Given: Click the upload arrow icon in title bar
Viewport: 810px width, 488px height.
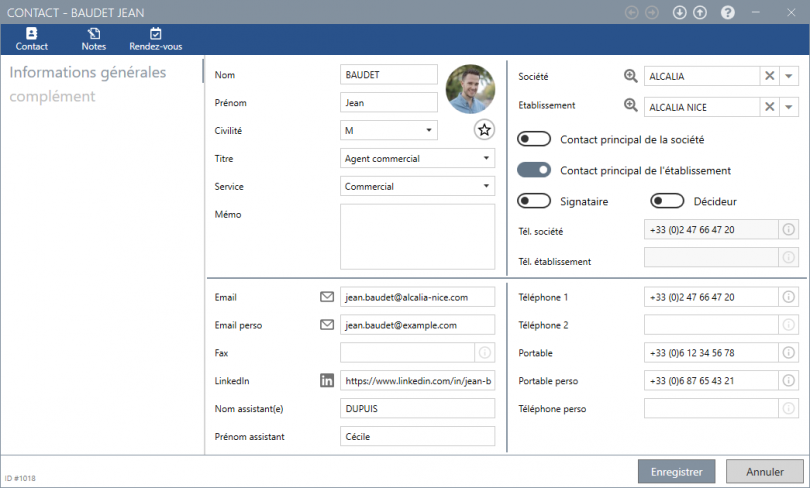Looking at the screenshot, I should click(x=700, y=12).
